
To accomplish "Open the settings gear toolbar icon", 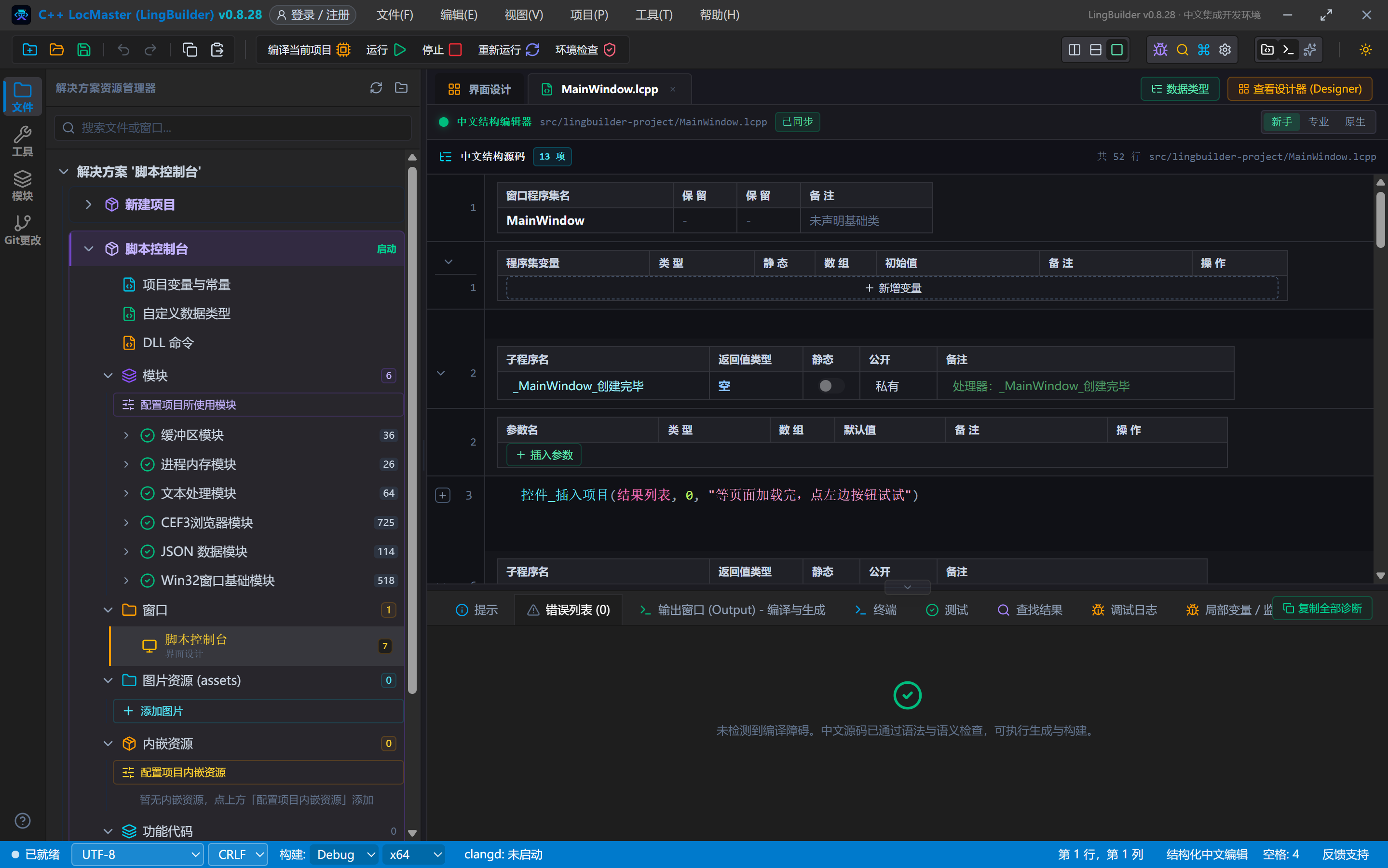I will [1225, 50].
